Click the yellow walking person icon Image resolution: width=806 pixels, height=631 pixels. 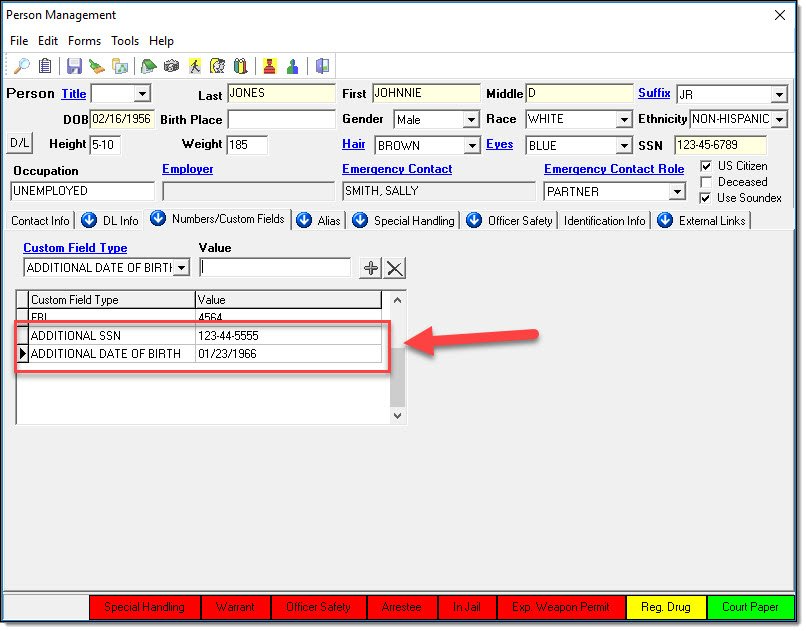tap(194, 67)
